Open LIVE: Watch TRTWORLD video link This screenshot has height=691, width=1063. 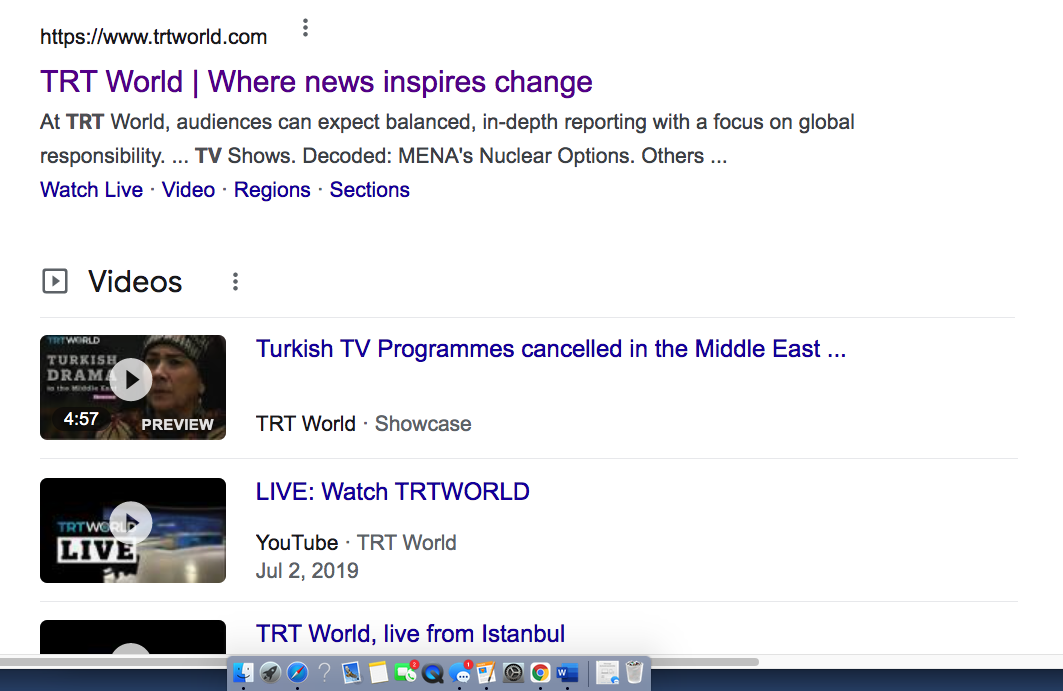pyautogui.click(x=393, y=492)
